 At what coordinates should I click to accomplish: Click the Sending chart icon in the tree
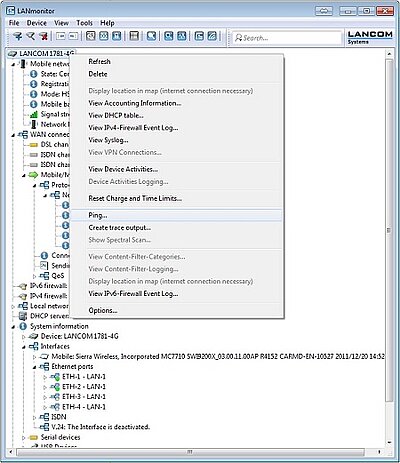pos(44,266)
